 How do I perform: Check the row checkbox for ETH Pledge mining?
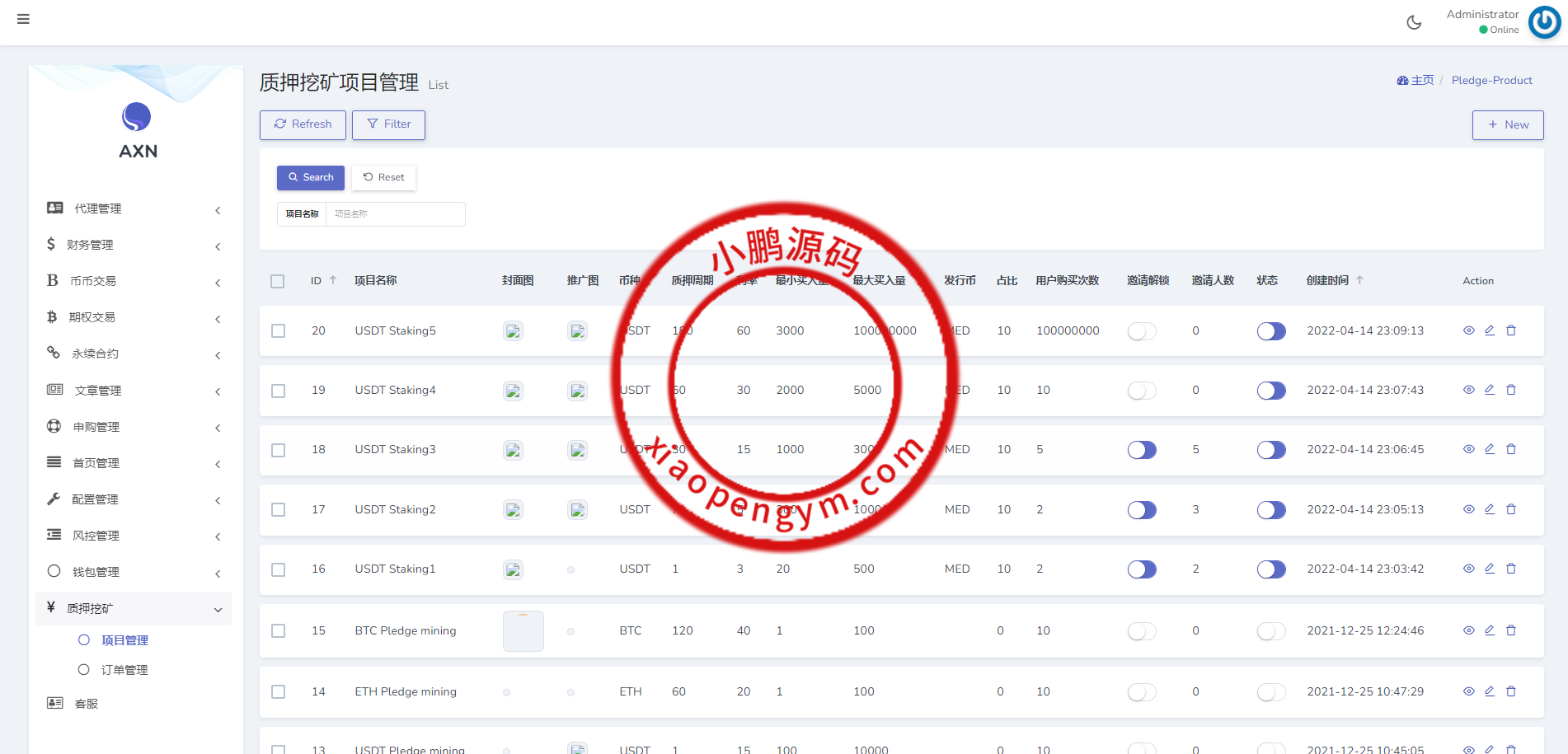pos(278,692)
